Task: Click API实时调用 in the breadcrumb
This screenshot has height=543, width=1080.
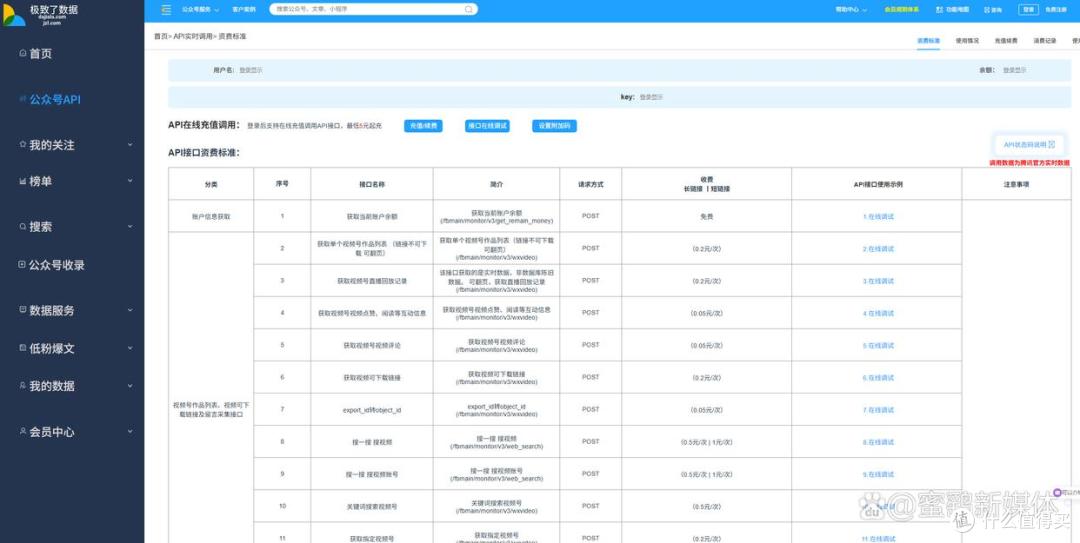Action: coord(193,36)
